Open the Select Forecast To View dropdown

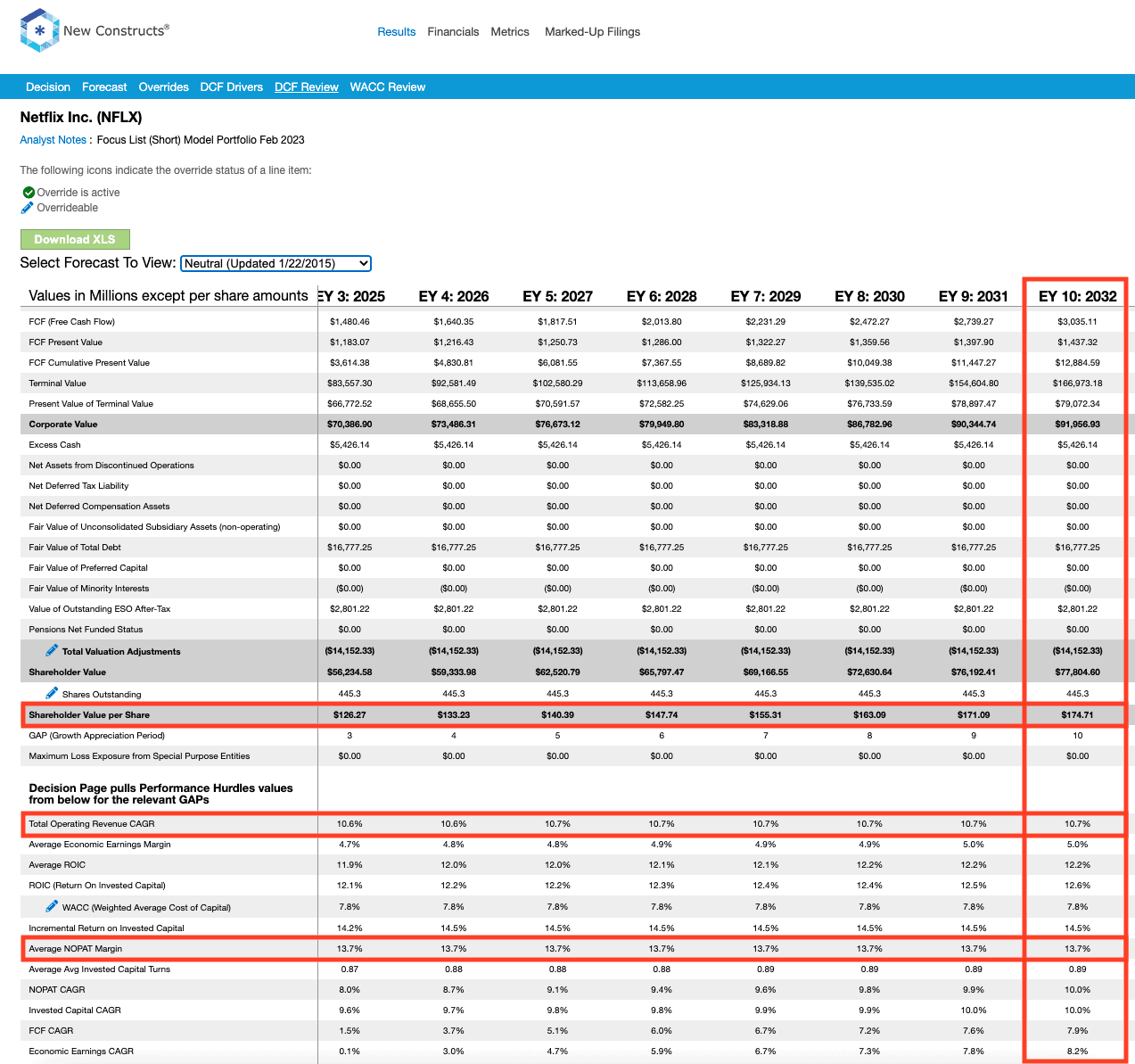click(276, 263)
